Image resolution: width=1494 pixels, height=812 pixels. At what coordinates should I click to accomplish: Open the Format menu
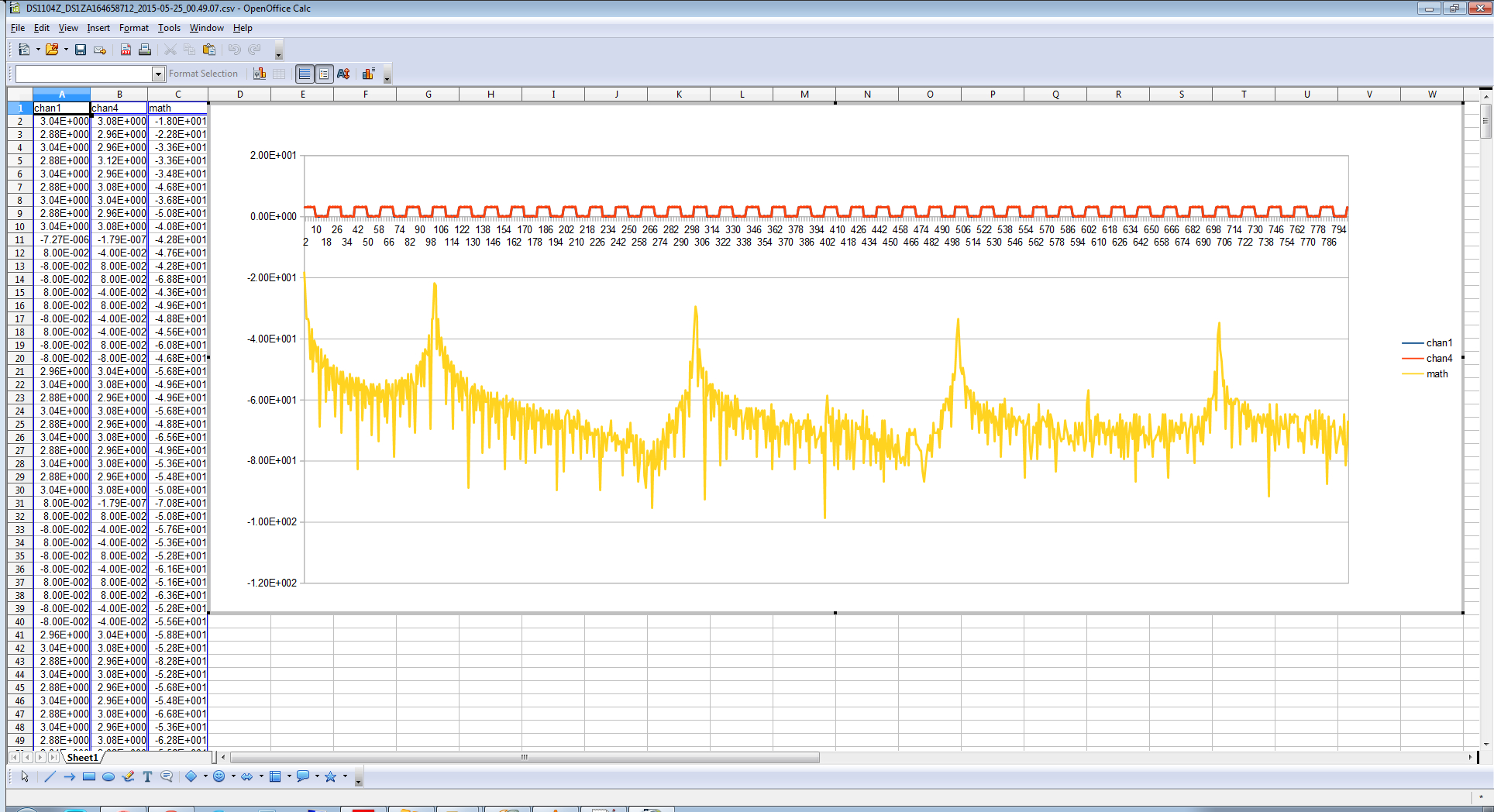pos(133,28)
